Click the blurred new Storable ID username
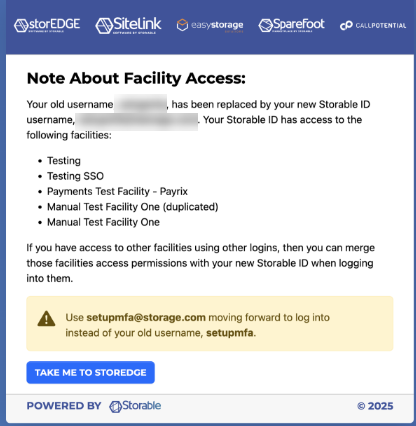 click(x=137, y=121)
